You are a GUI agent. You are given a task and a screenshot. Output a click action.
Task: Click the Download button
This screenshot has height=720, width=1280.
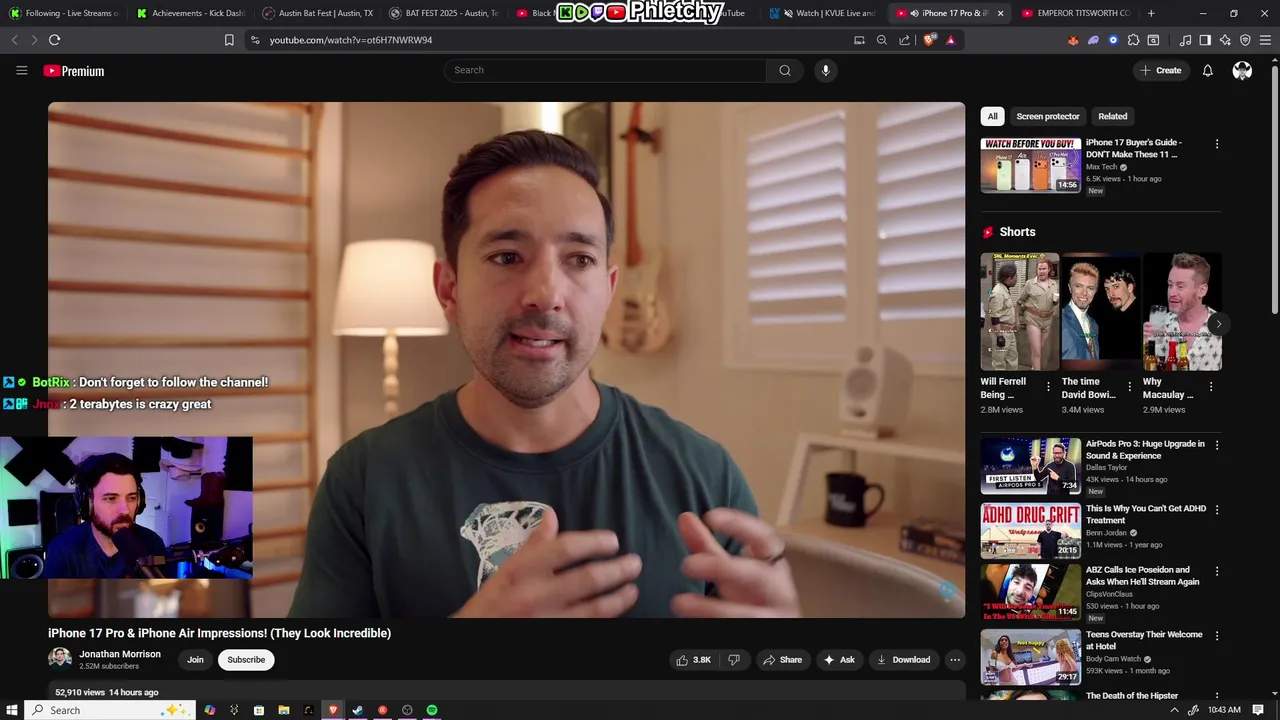[x=903, y=660]
